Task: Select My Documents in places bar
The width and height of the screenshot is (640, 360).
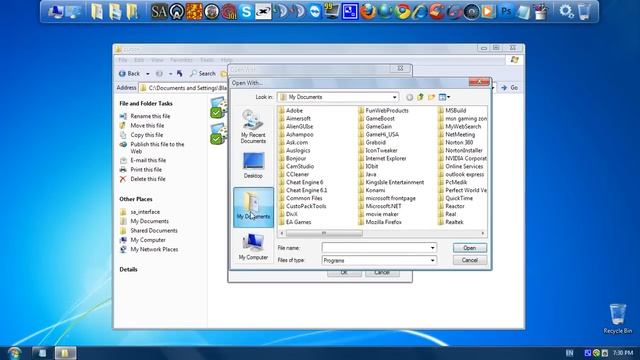Action: pos(253,207)
